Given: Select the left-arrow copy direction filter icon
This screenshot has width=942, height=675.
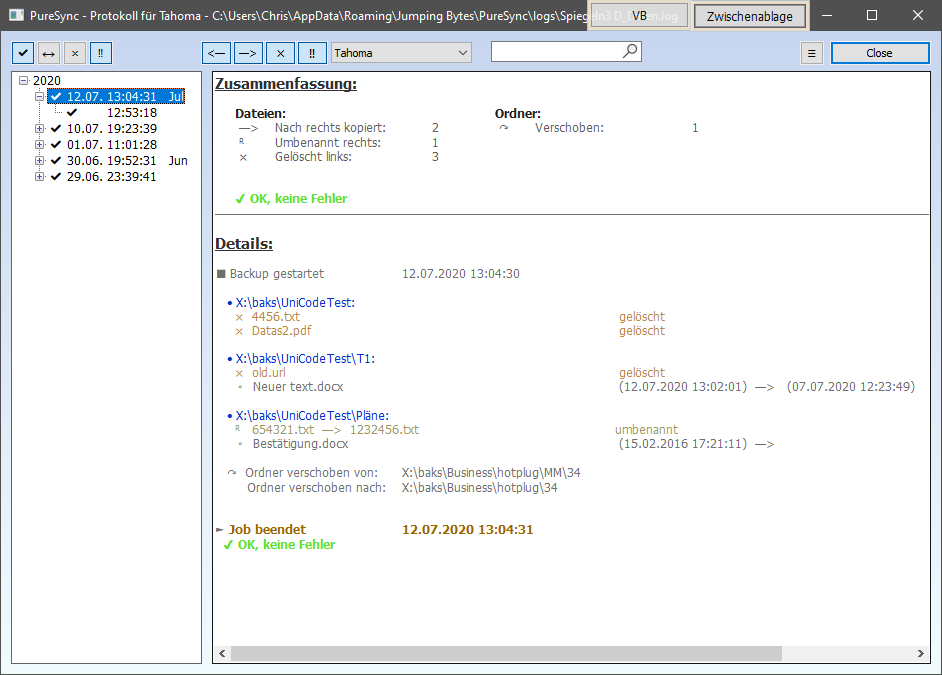Looking at the screenshot, I should pyautogui.click(x=216, y=52).
